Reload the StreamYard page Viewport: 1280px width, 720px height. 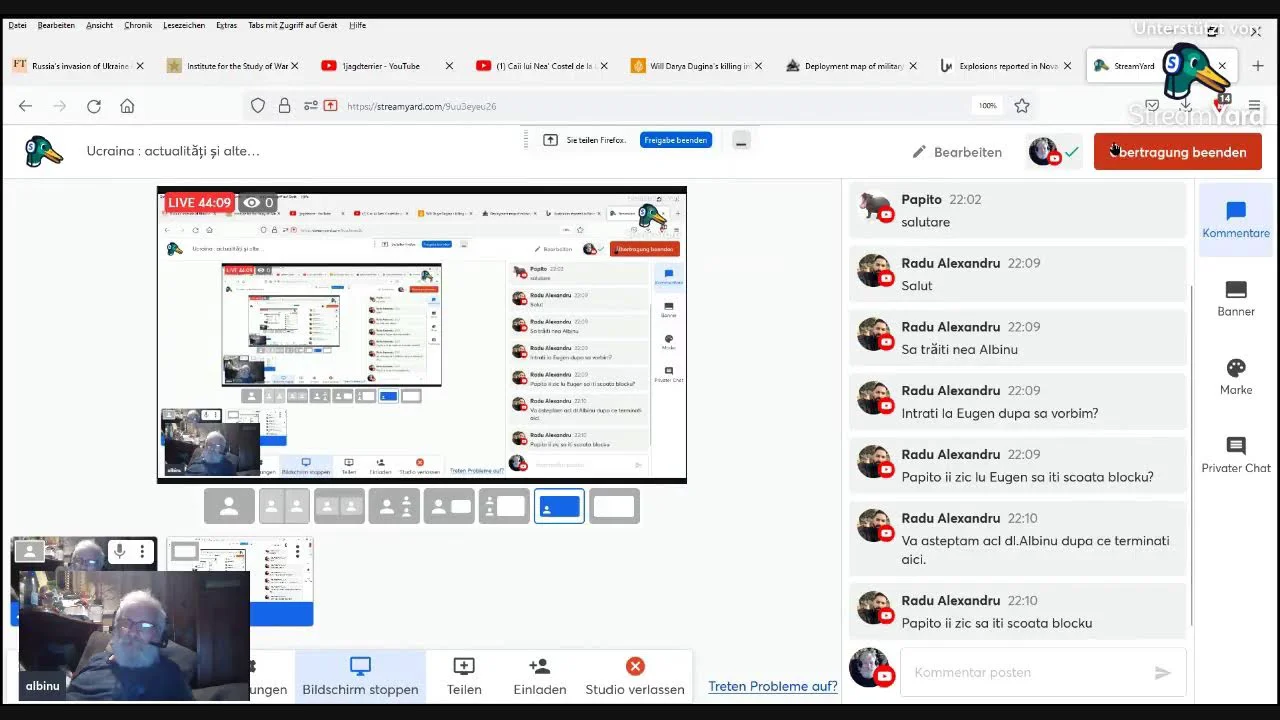click(94, 106)
